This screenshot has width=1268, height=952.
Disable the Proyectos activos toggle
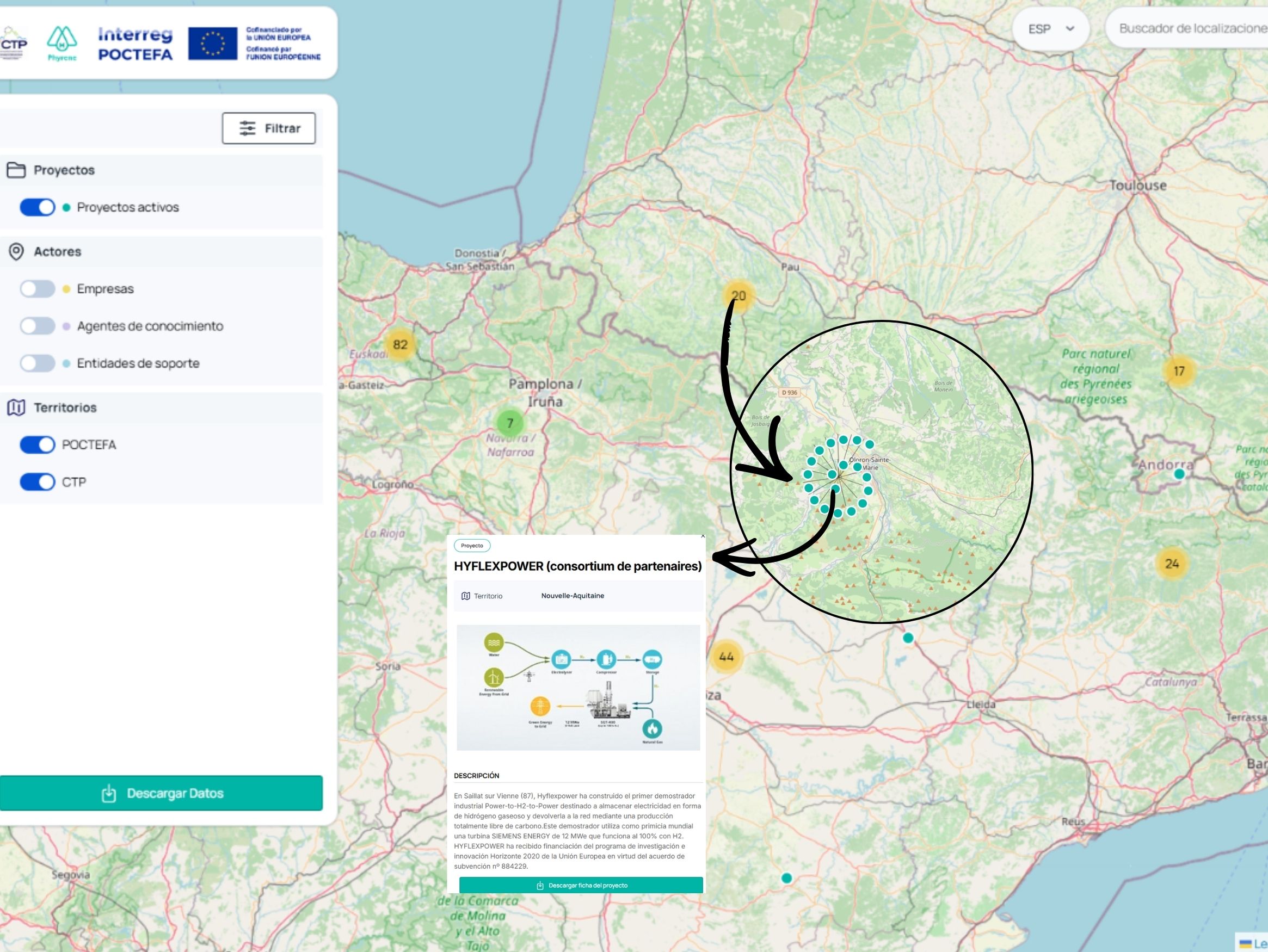coord(38,207)
